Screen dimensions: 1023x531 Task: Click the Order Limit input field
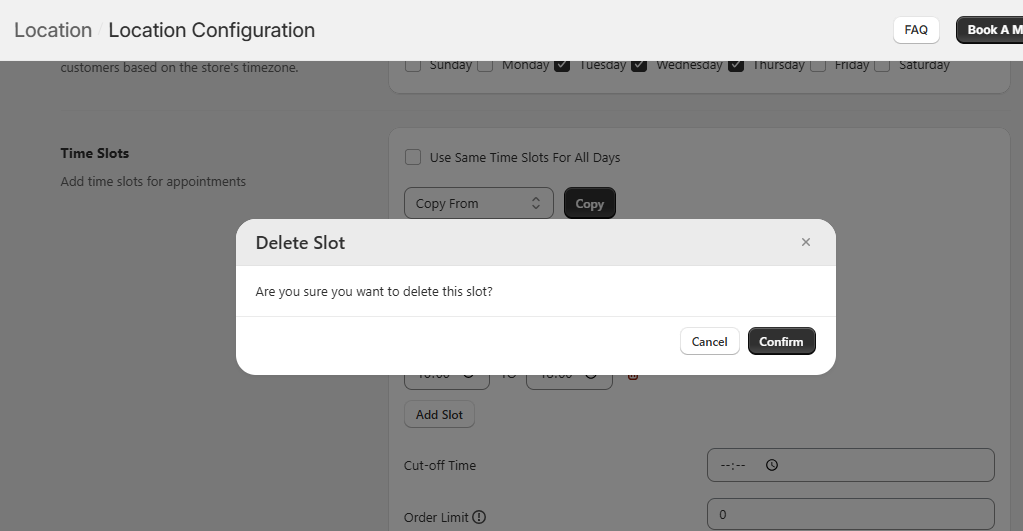tap(850, 515)
